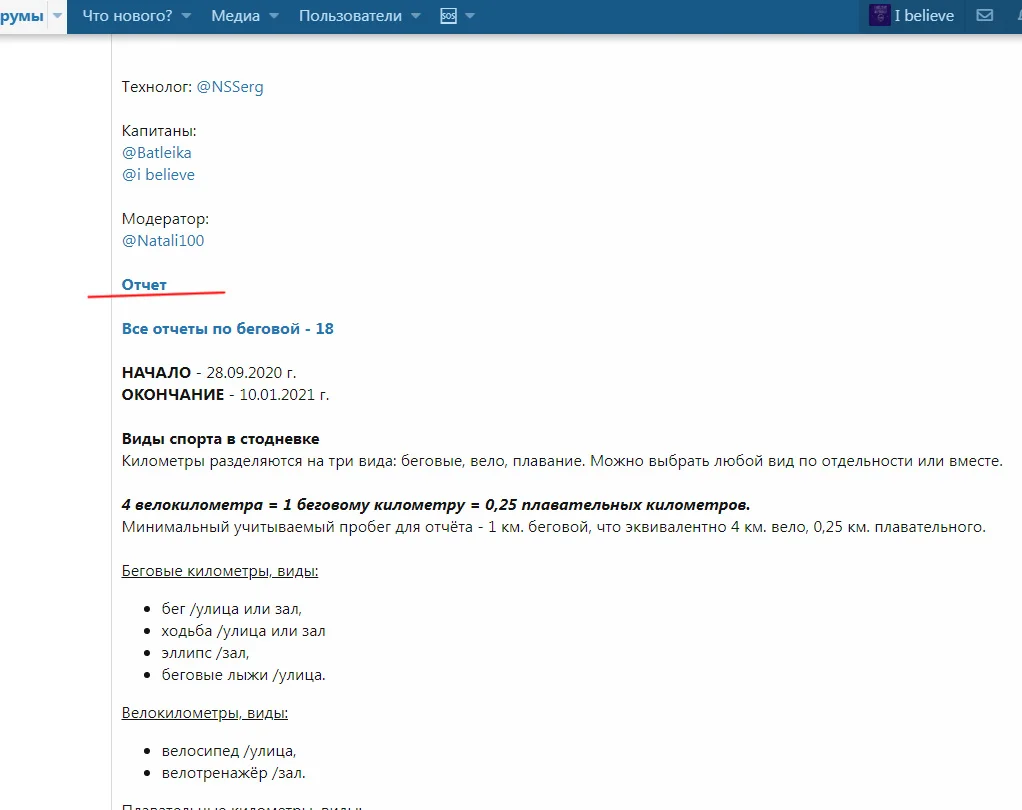Open @i believe profile link
The width and height of the screenshot is (1022, 810).
pyautogui.click(x=158, y=175)
